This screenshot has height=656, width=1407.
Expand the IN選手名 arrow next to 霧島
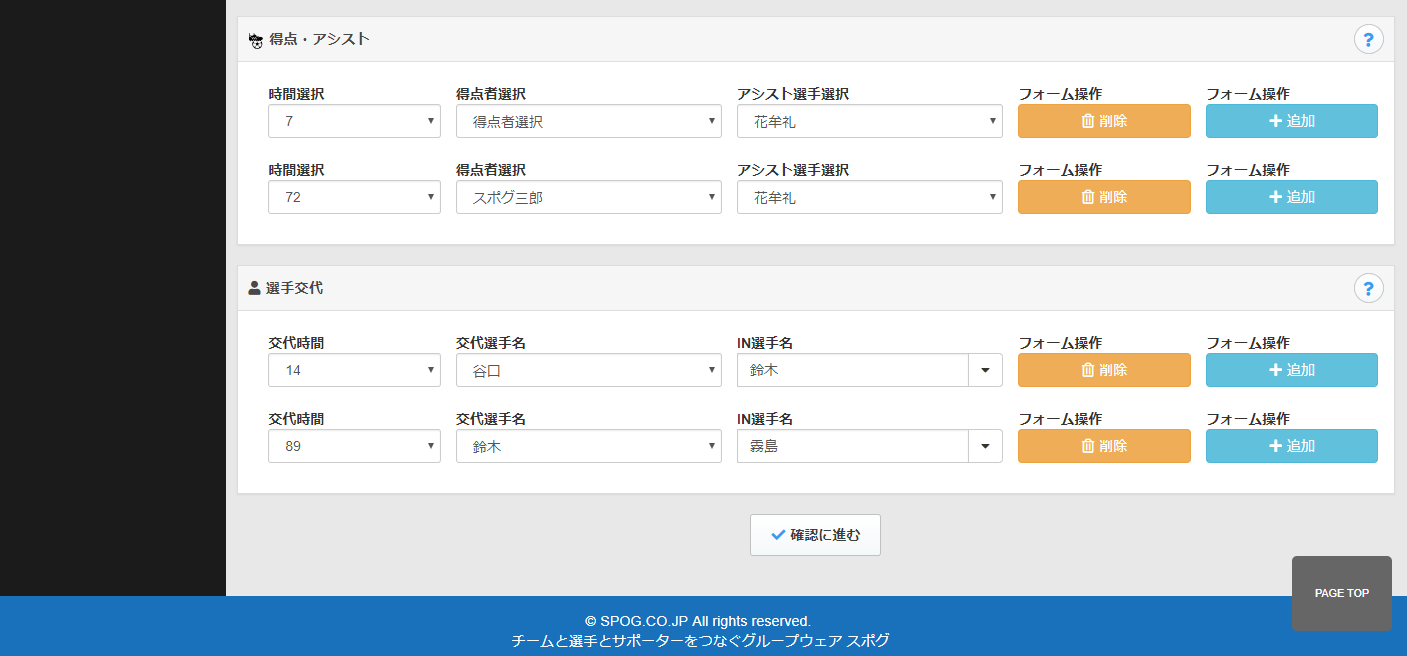(x=985, y=446)
